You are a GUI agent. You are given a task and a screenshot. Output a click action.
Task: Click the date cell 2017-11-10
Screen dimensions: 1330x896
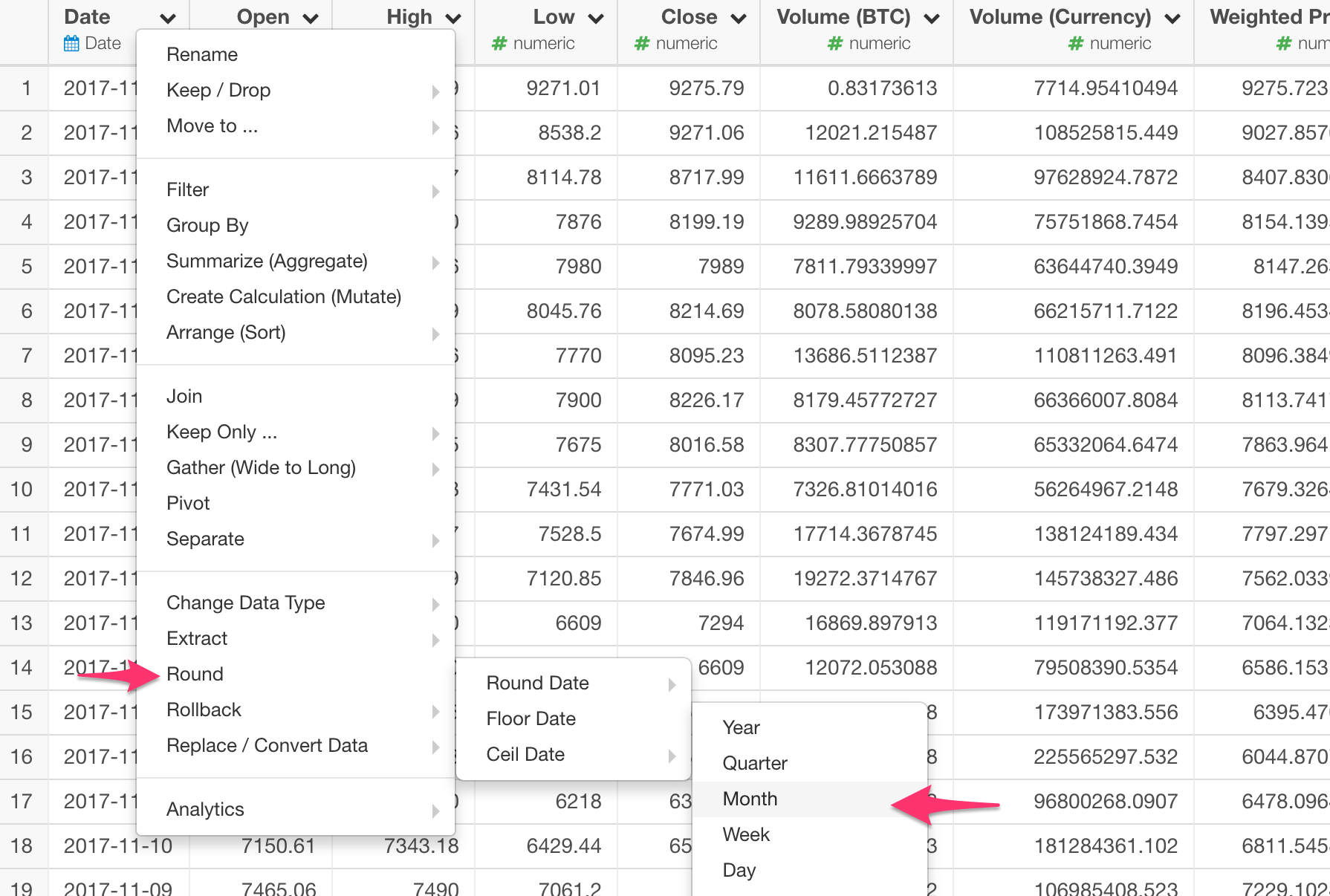pos(118,846)
